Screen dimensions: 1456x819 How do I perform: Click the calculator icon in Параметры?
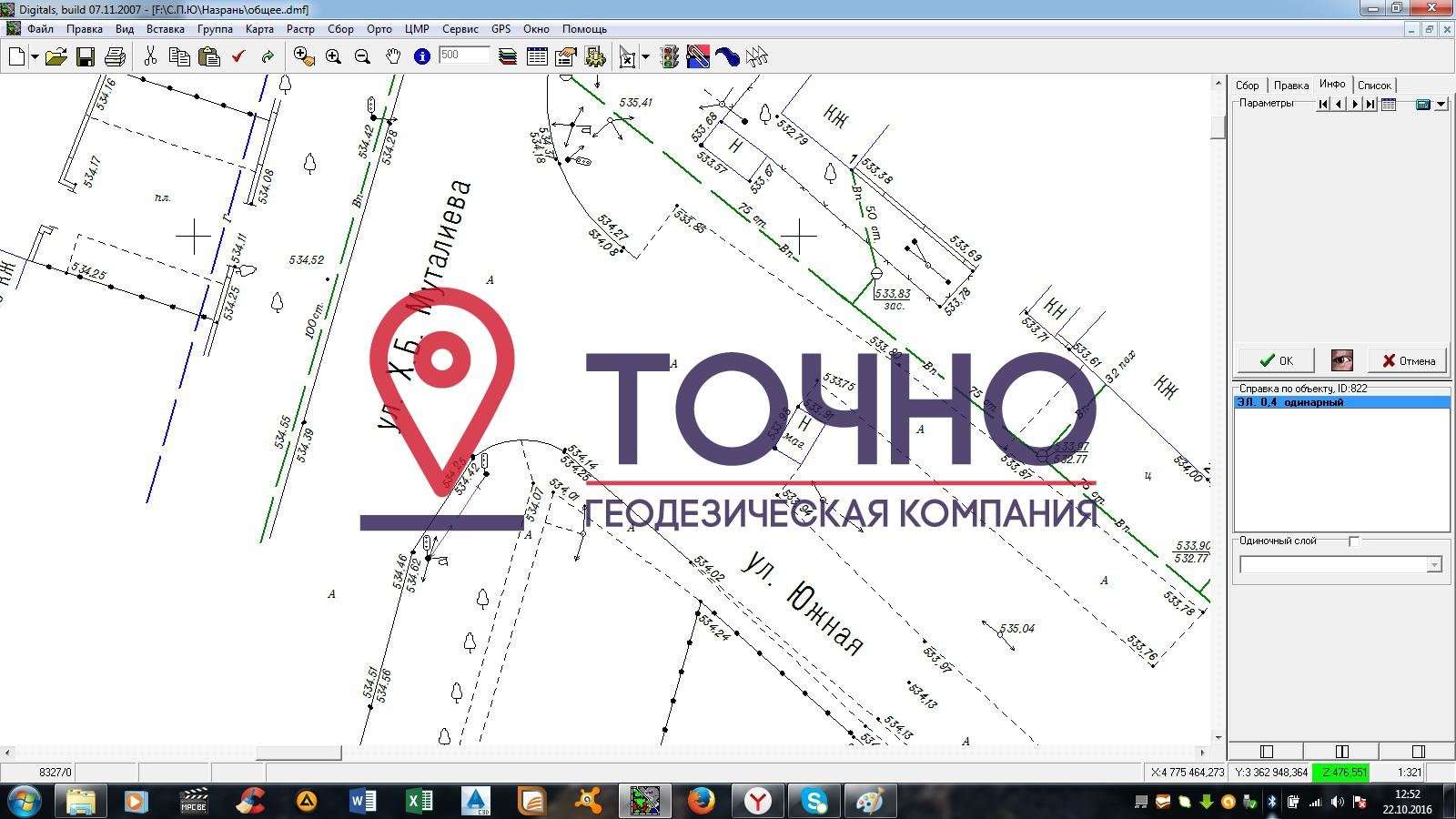(x=1423, y=105)
